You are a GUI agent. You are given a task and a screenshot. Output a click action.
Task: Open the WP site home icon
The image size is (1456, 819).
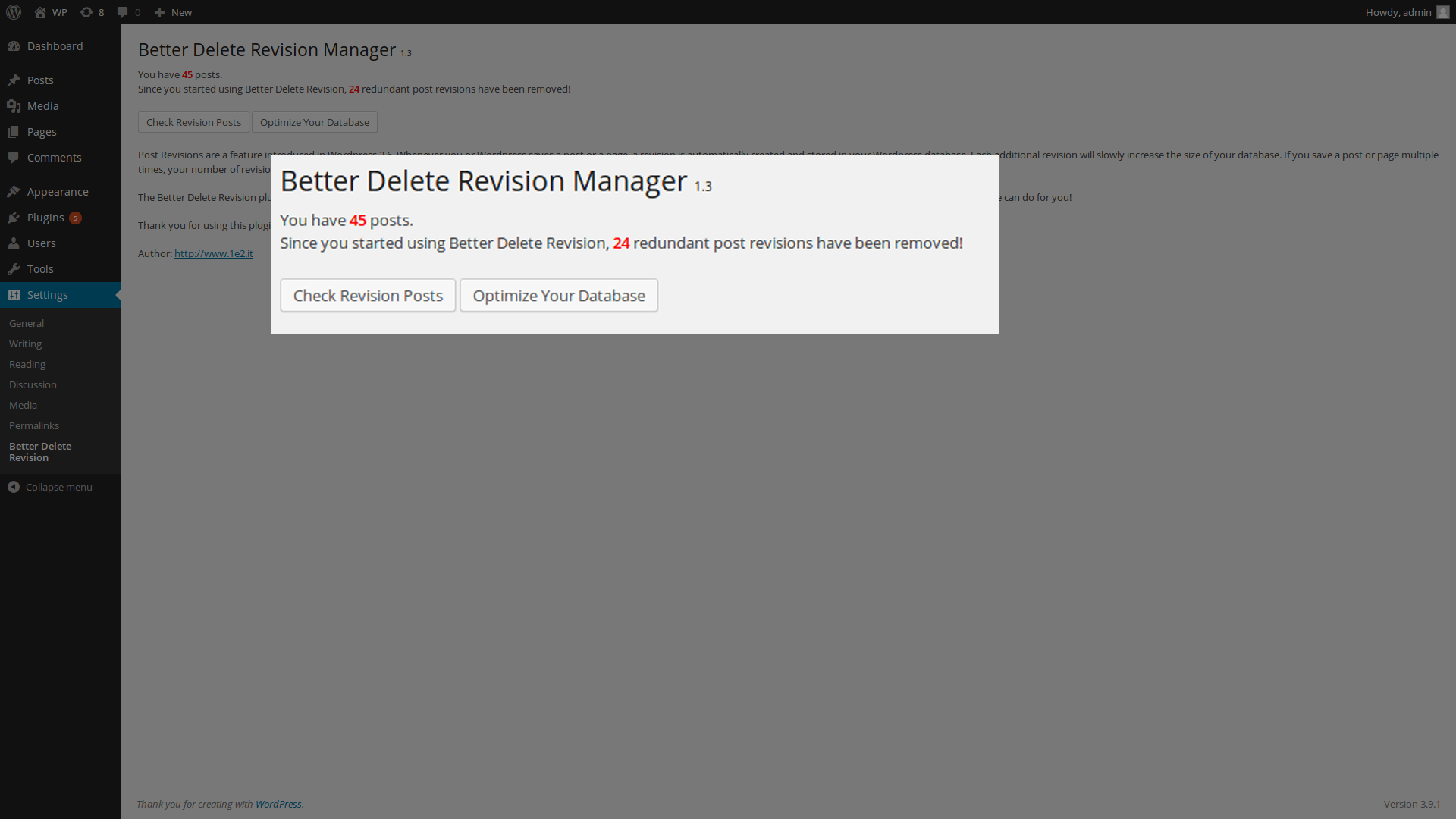pyautogui.click(x=40, y=12)
